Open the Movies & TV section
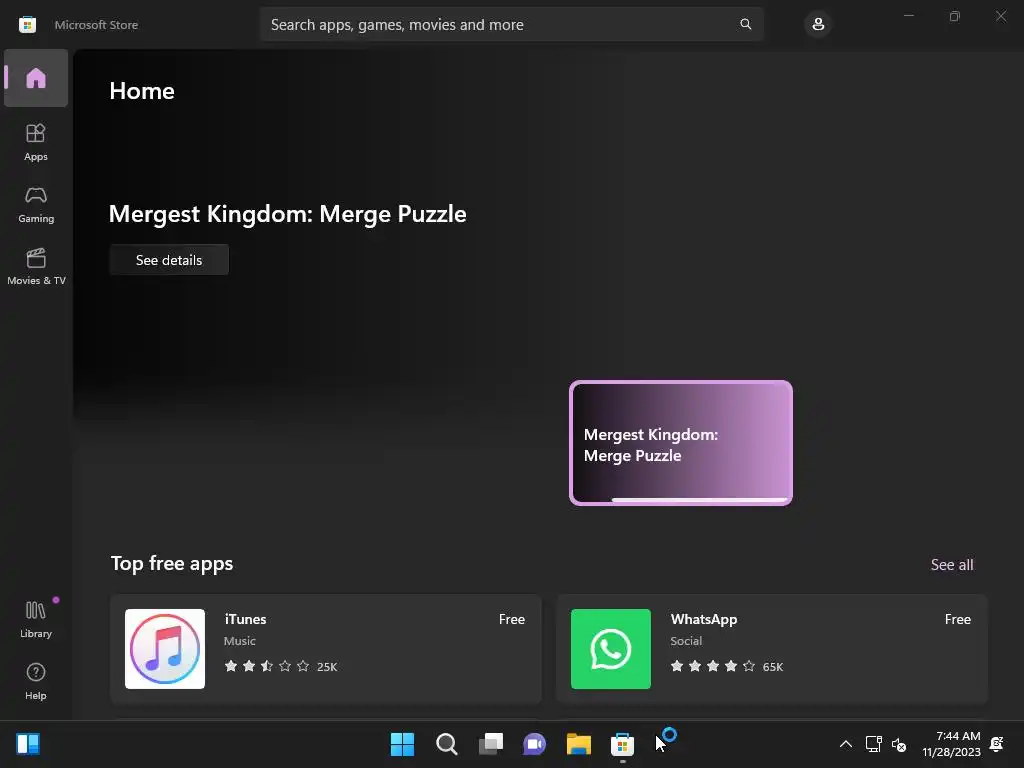The width and height of the screenshot is (1024, 768). (x=36, y=266)
